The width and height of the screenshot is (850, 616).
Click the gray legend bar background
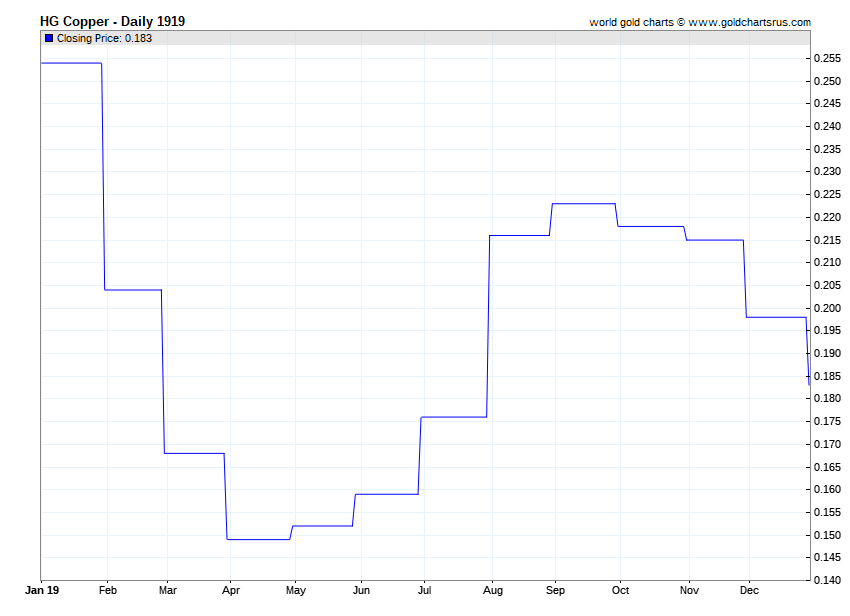click(x=450, y=38)
